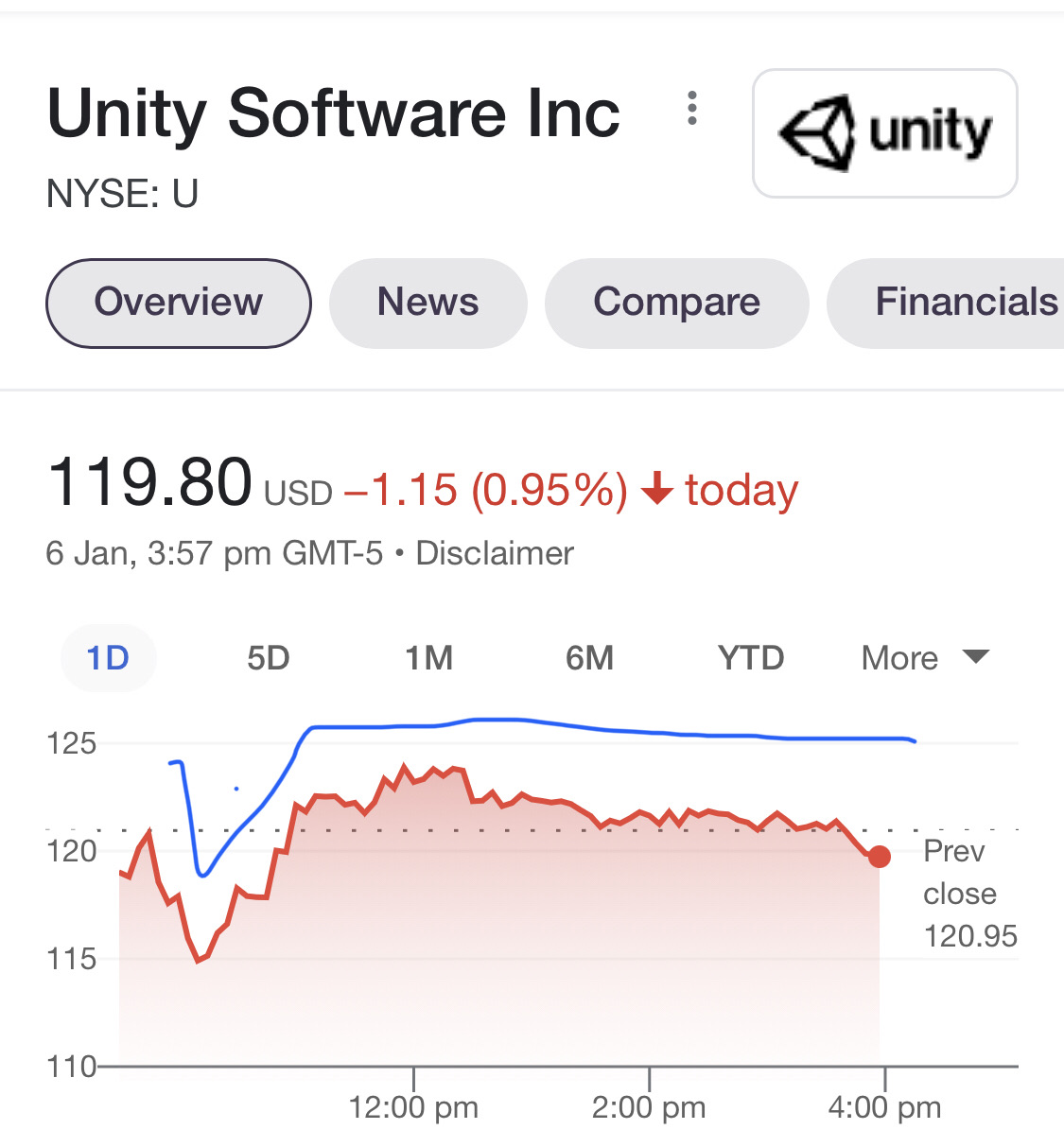Display the 6M chart range

pyautogui.click(x=590, y=658)
